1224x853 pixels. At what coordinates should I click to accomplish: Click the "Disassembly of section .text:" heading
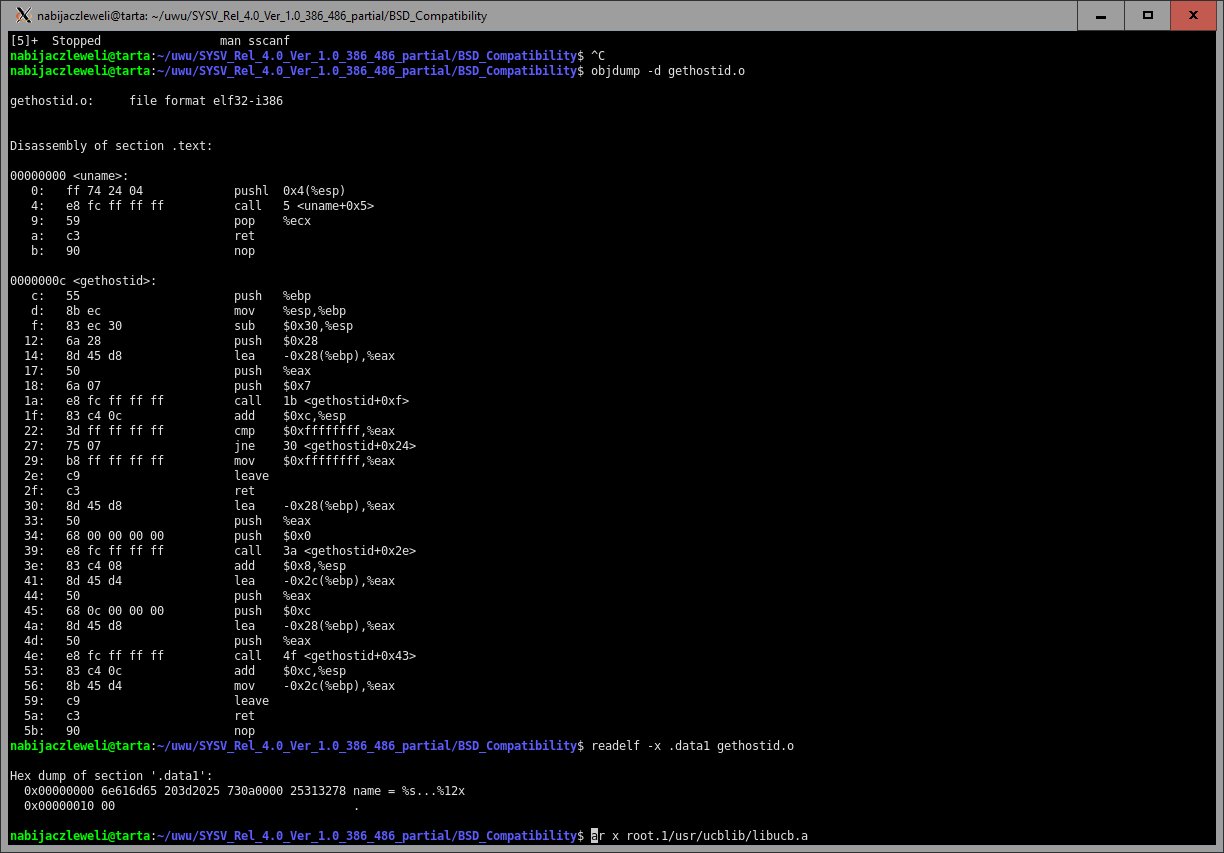coord(111,146)
